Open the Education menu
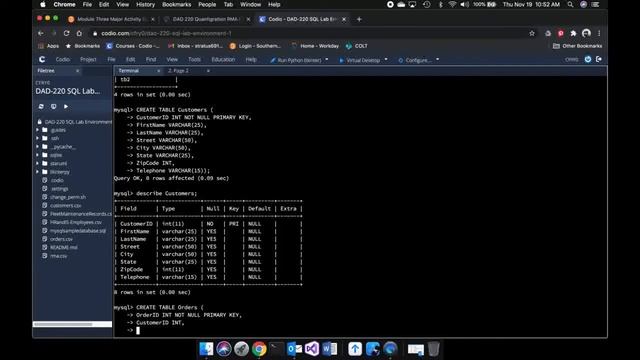Image resolution: width=640 pixels, height=360 pixels. [x=223, y=59]
